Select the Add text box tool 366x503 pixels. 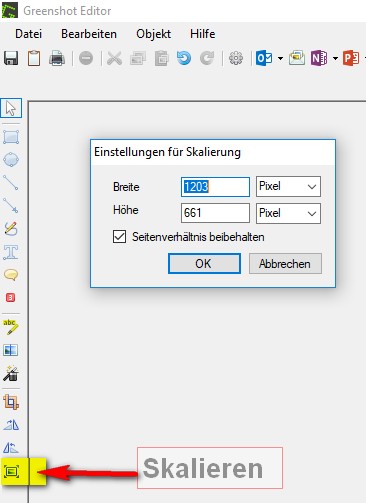click(x=11, y=252)
